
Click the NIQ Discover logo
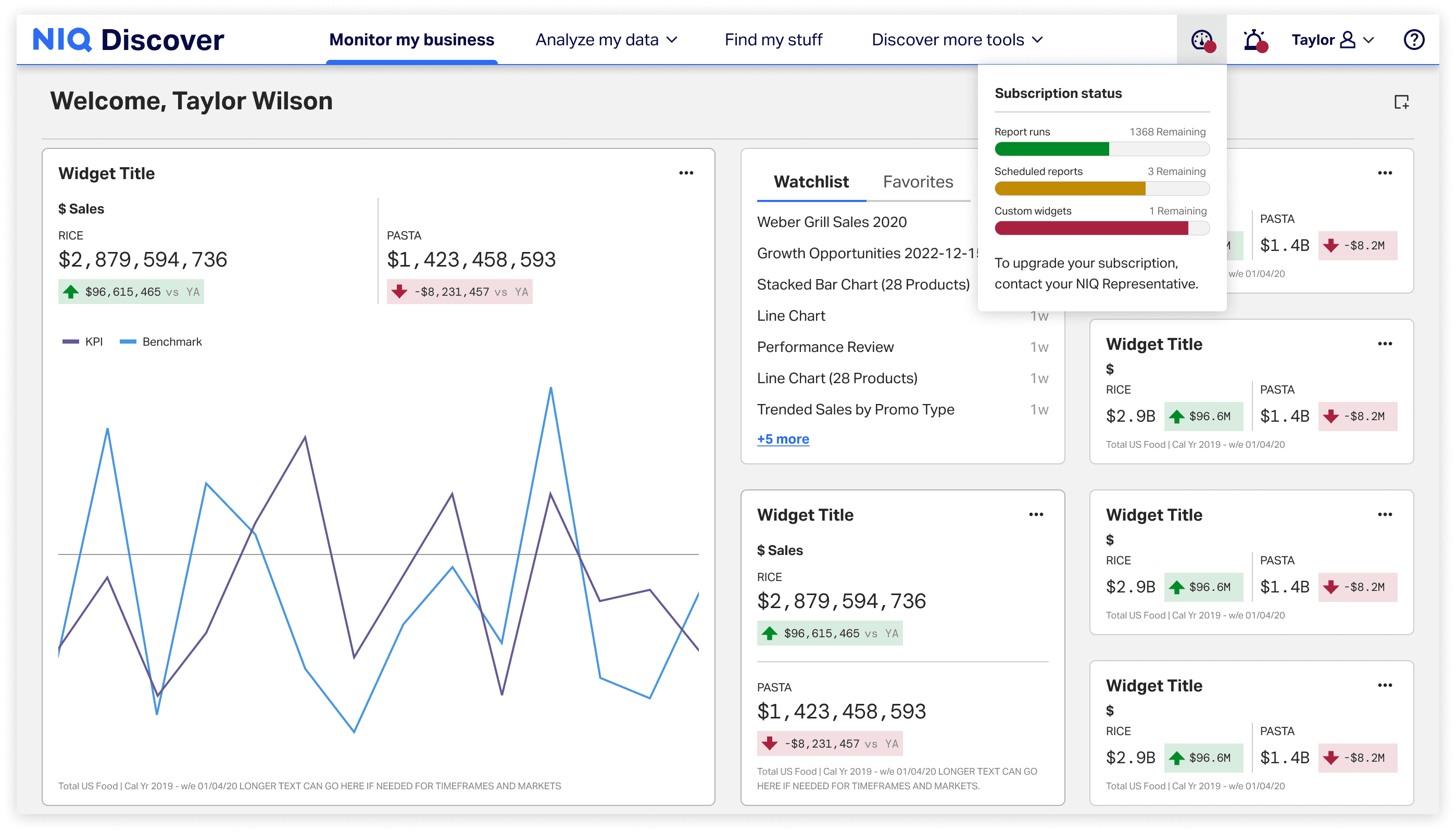(x=128, y=40)
